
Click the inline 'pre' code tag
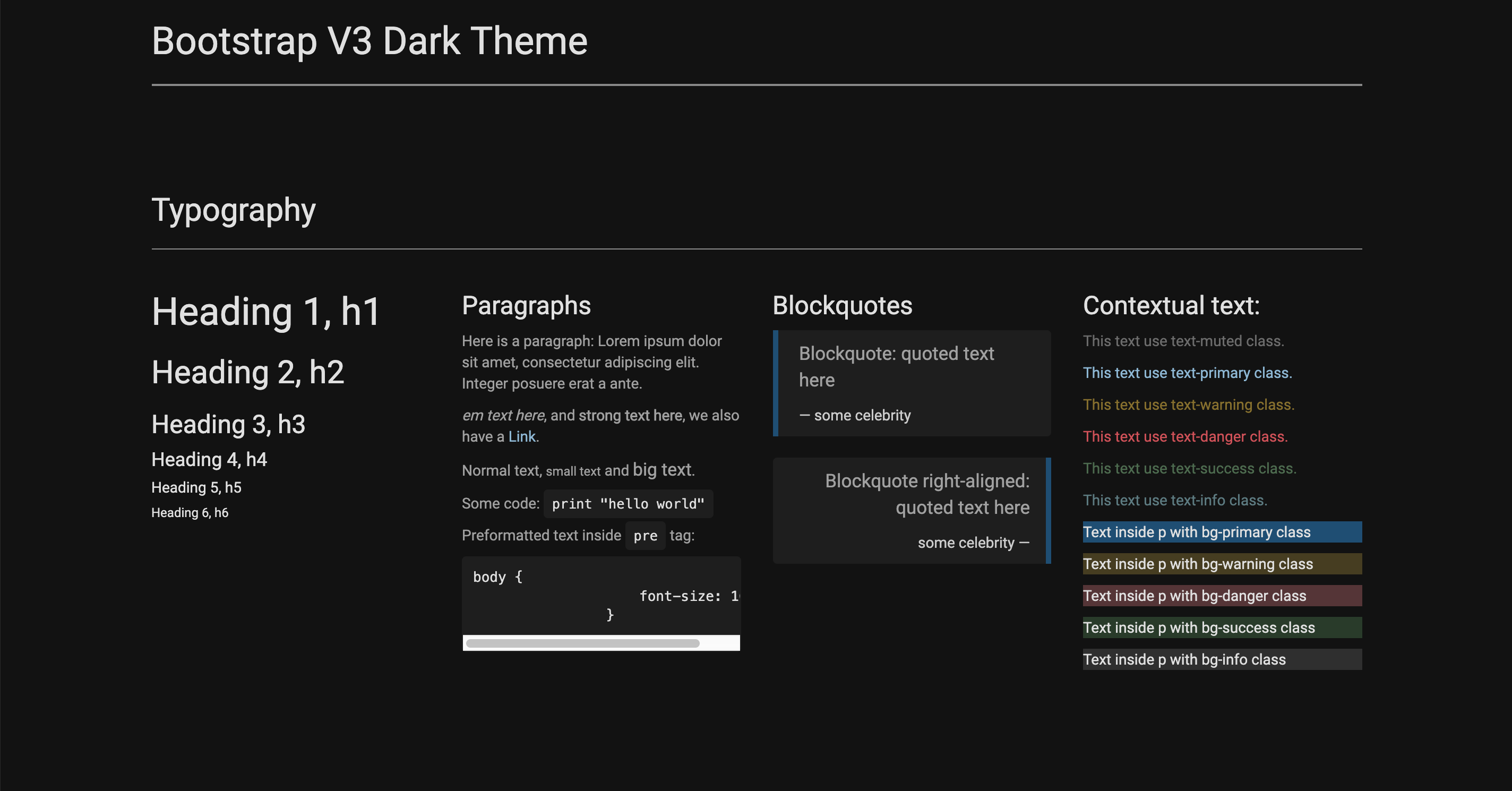(x=645, y=536)
